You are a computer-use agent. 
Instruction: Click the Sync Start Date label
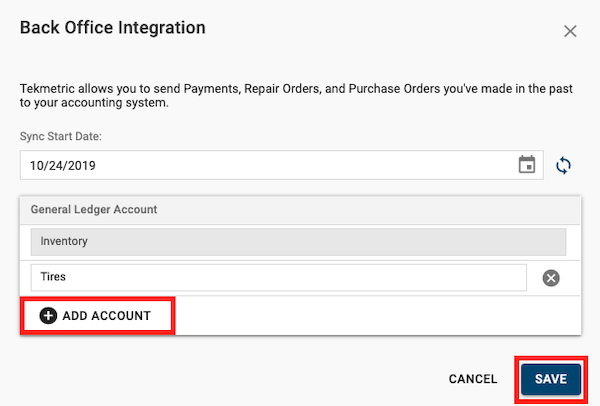[61, 136]
